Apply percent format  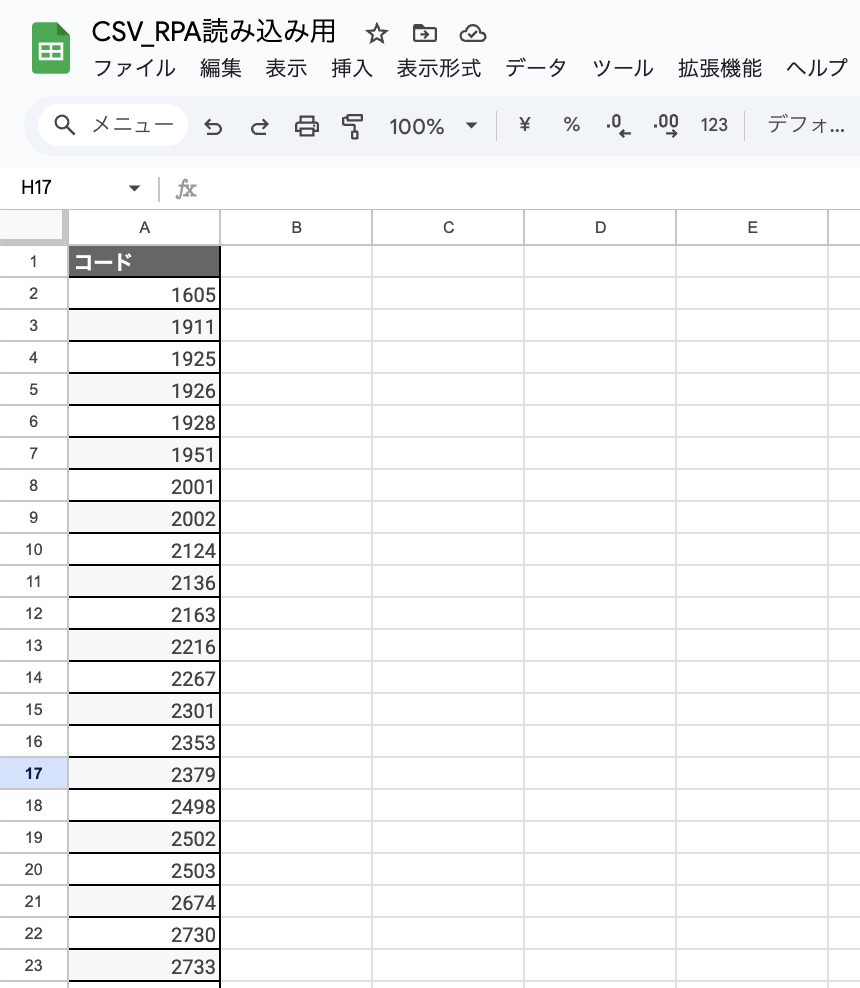(x=571, y=125)
